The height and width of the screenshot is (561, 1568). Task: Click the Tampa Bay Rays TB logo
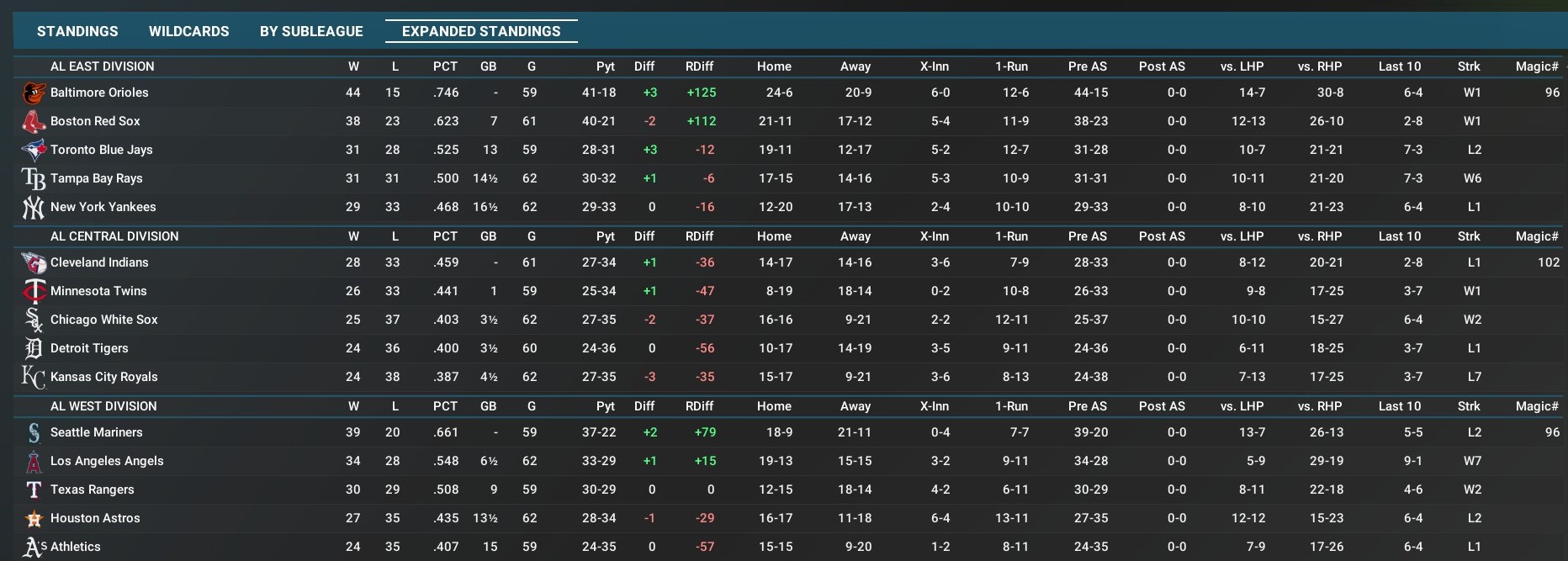[x=34, y=178]
